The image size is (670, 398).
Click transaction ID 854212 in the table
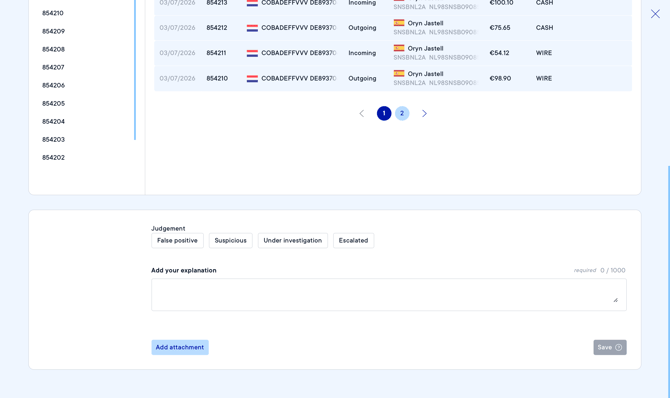(217, 28)
